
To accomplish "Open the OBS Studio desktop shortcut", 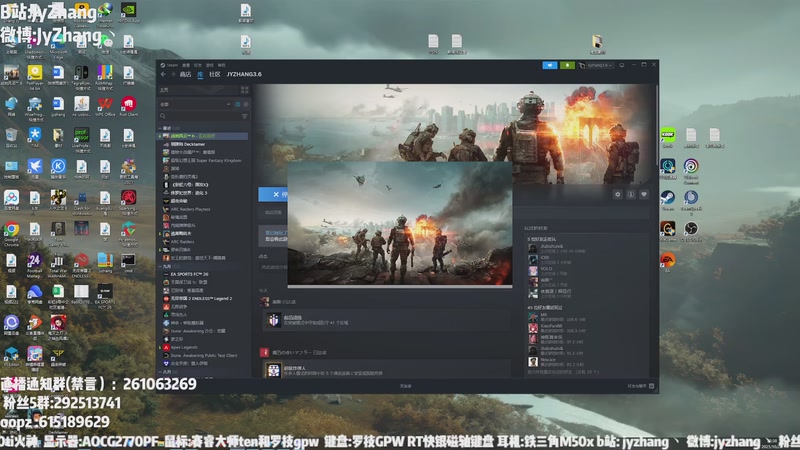I will tap(691, 231).
